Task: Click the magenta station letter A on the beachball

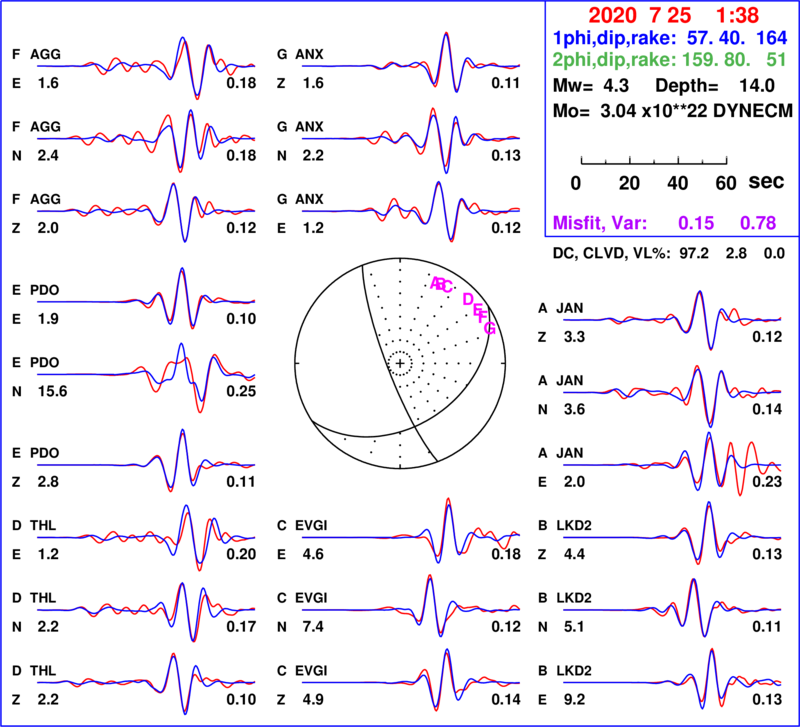Action: pos(435,283)
